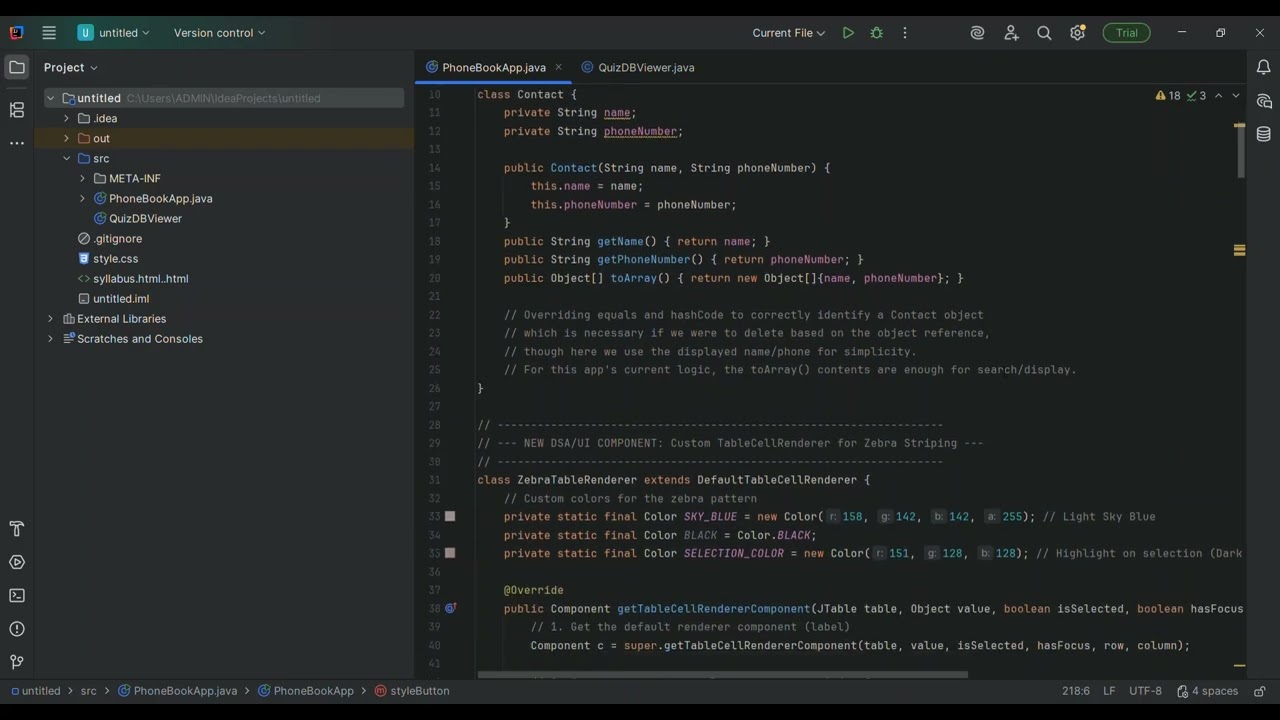
Task: Open the Database tool window
Action: point(1264,134)
